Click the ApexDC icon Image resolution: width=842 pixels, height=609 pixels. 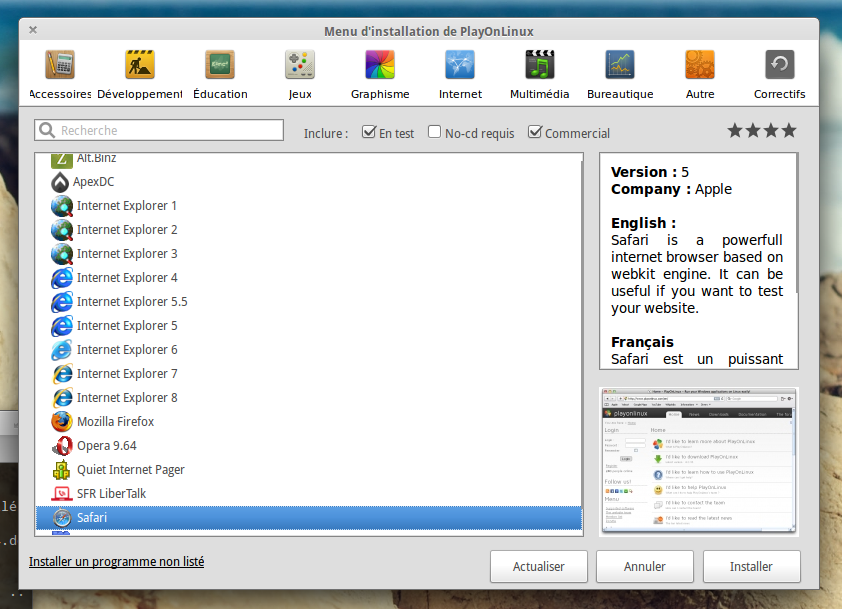pos(60,182)
